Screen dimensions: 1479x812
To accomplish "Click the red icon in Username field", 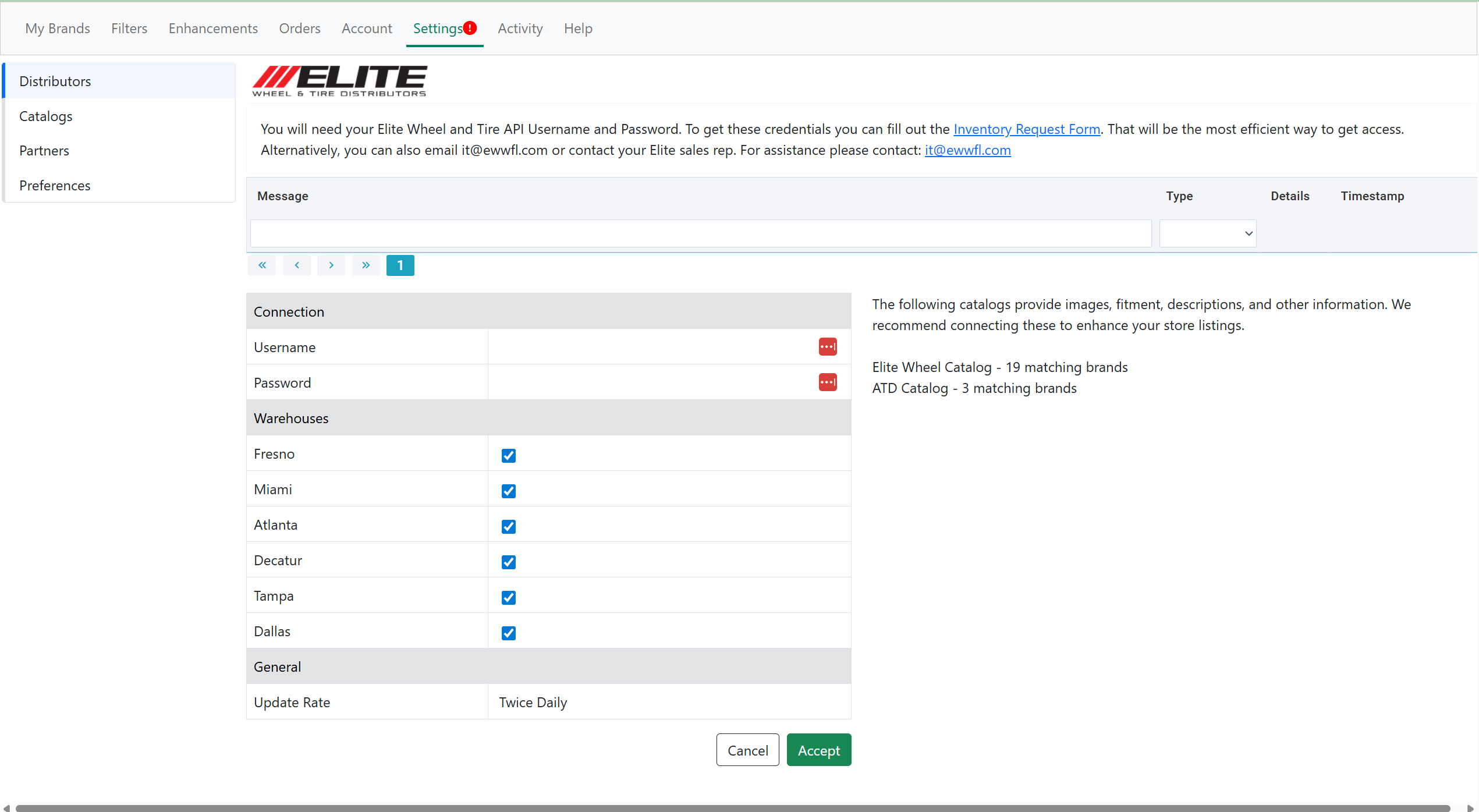I will click(x=827, y=347).
